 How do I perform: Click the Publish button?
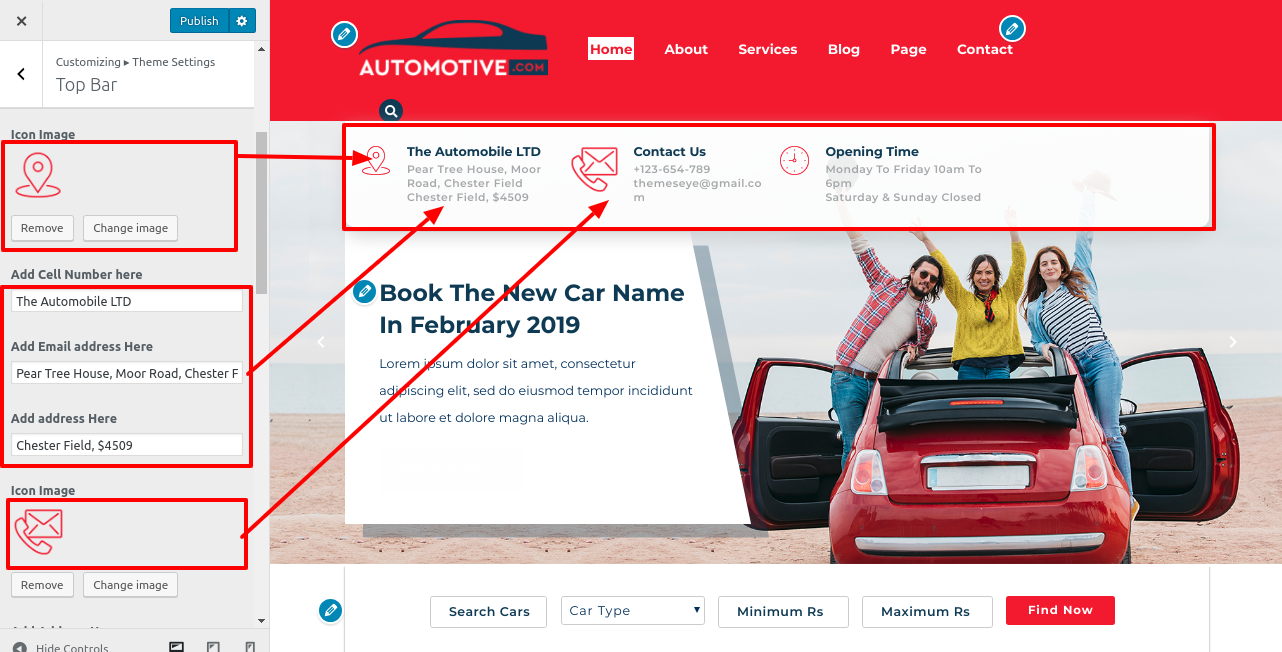pos(199,21)
